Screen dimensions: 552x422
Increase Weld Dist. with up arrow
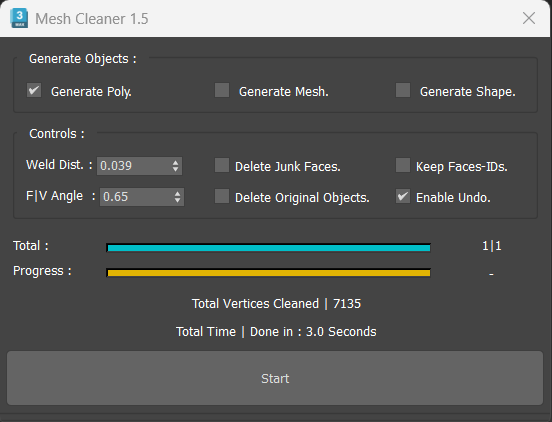[x=176, y=162]
